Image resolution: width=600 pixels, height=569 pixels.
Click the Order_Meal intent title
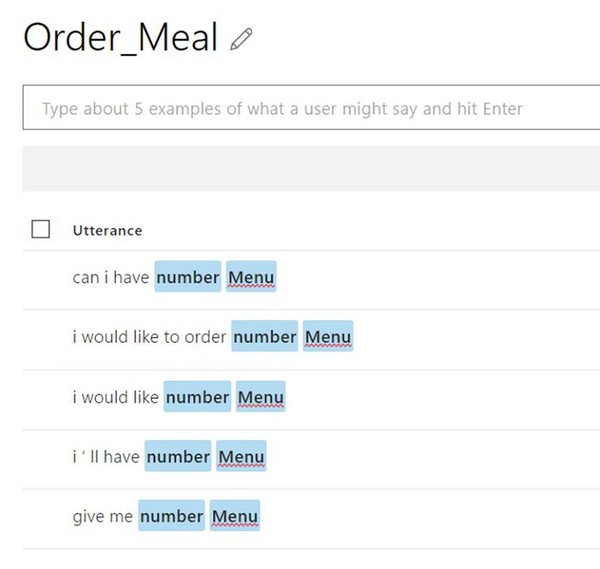point(120,38)
